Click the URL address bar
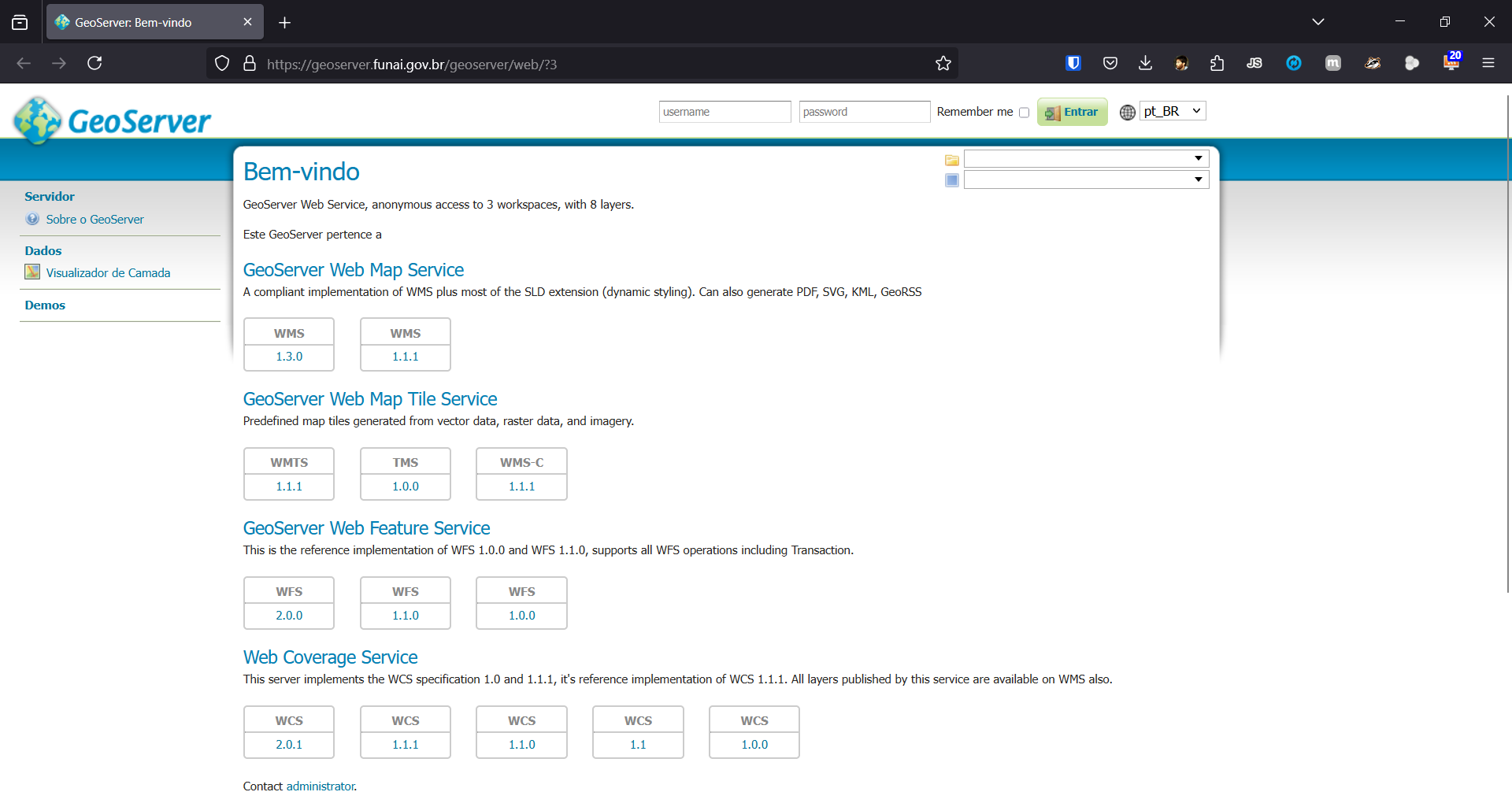1512x803 pixels. click(583, 64)
